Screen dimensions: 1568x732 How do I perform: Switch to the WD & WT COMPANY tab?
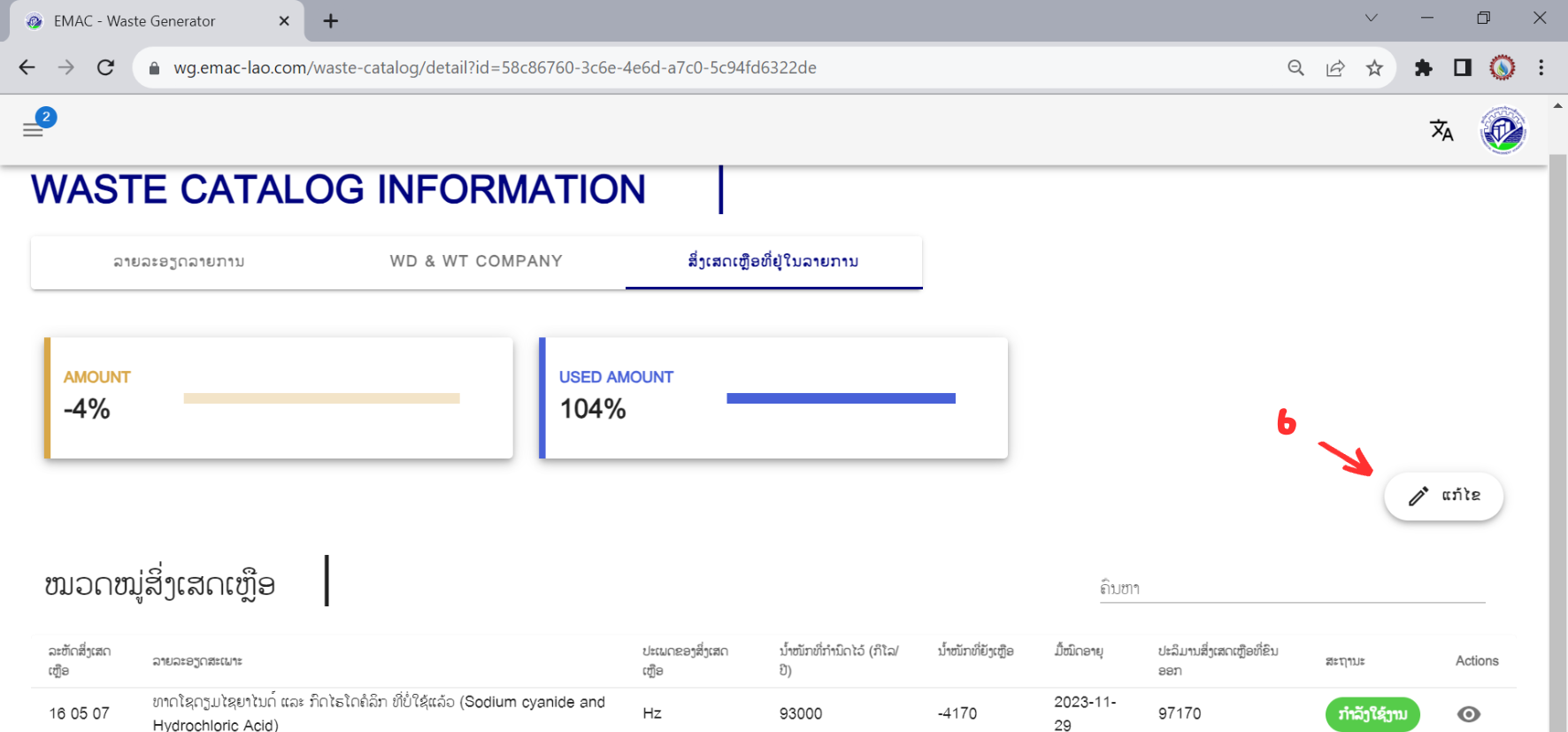click(x=476, y=261)
